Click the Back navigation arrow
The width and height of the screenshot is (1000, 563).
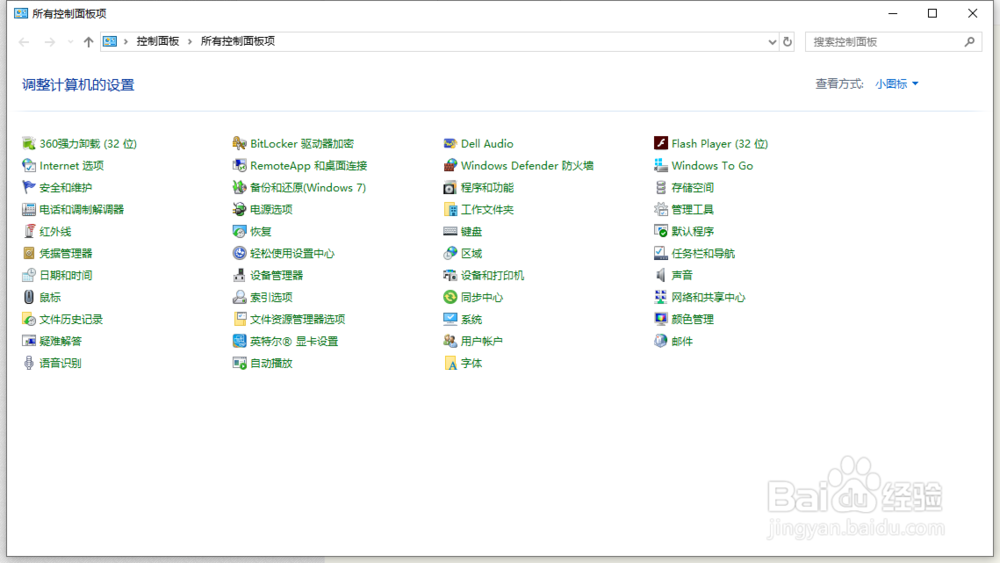[24, 42]
